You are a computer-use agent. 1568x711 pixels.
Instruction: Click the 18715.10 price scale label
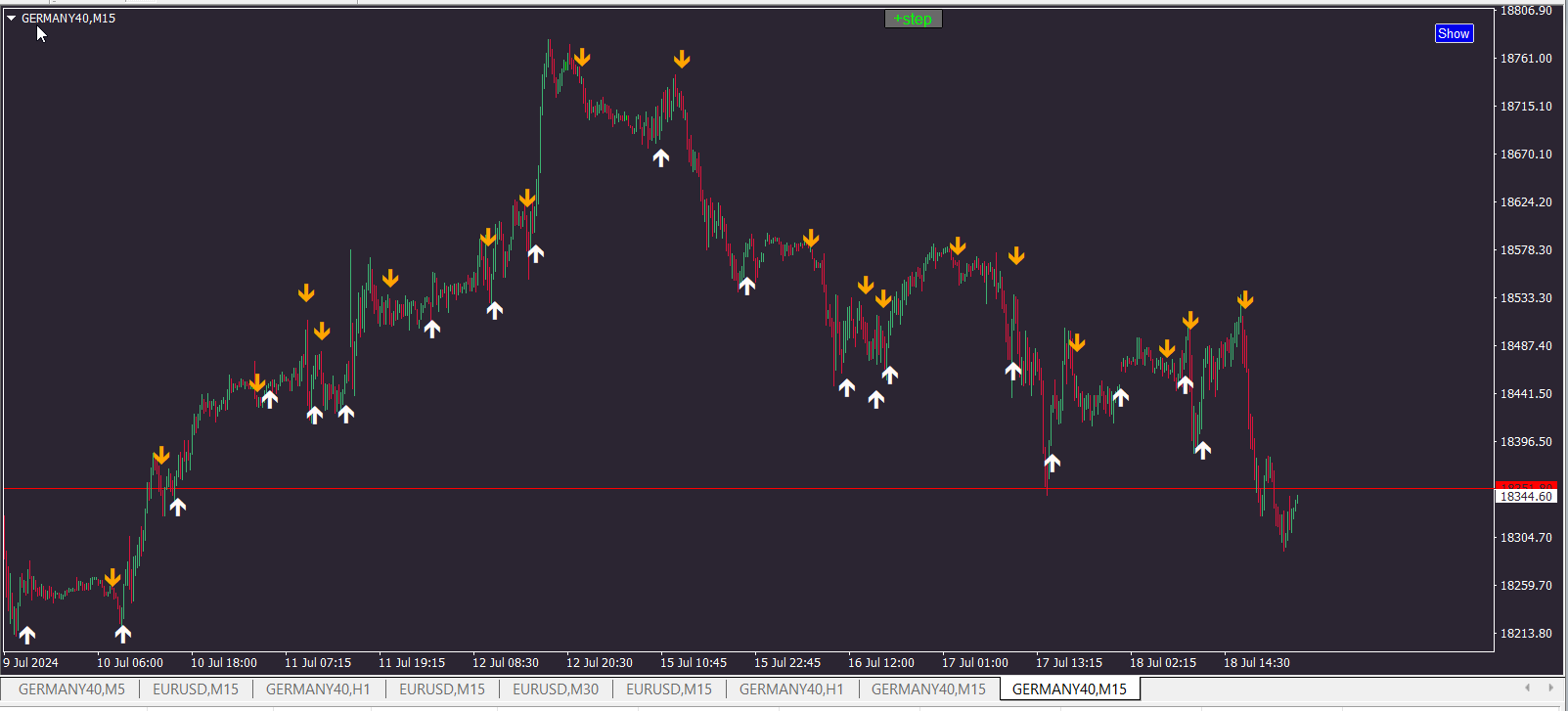coord(1526,107)
